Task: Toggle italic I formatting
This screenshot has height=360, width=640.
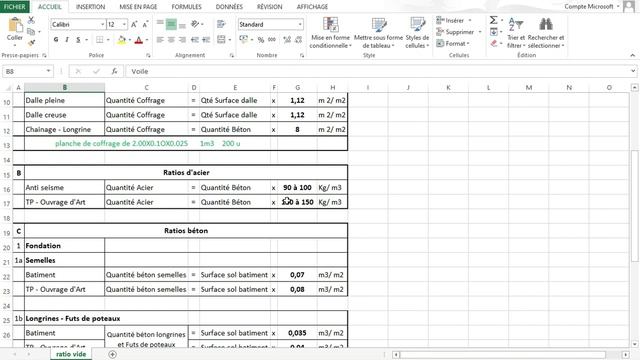Action: (x=67, y=40)
